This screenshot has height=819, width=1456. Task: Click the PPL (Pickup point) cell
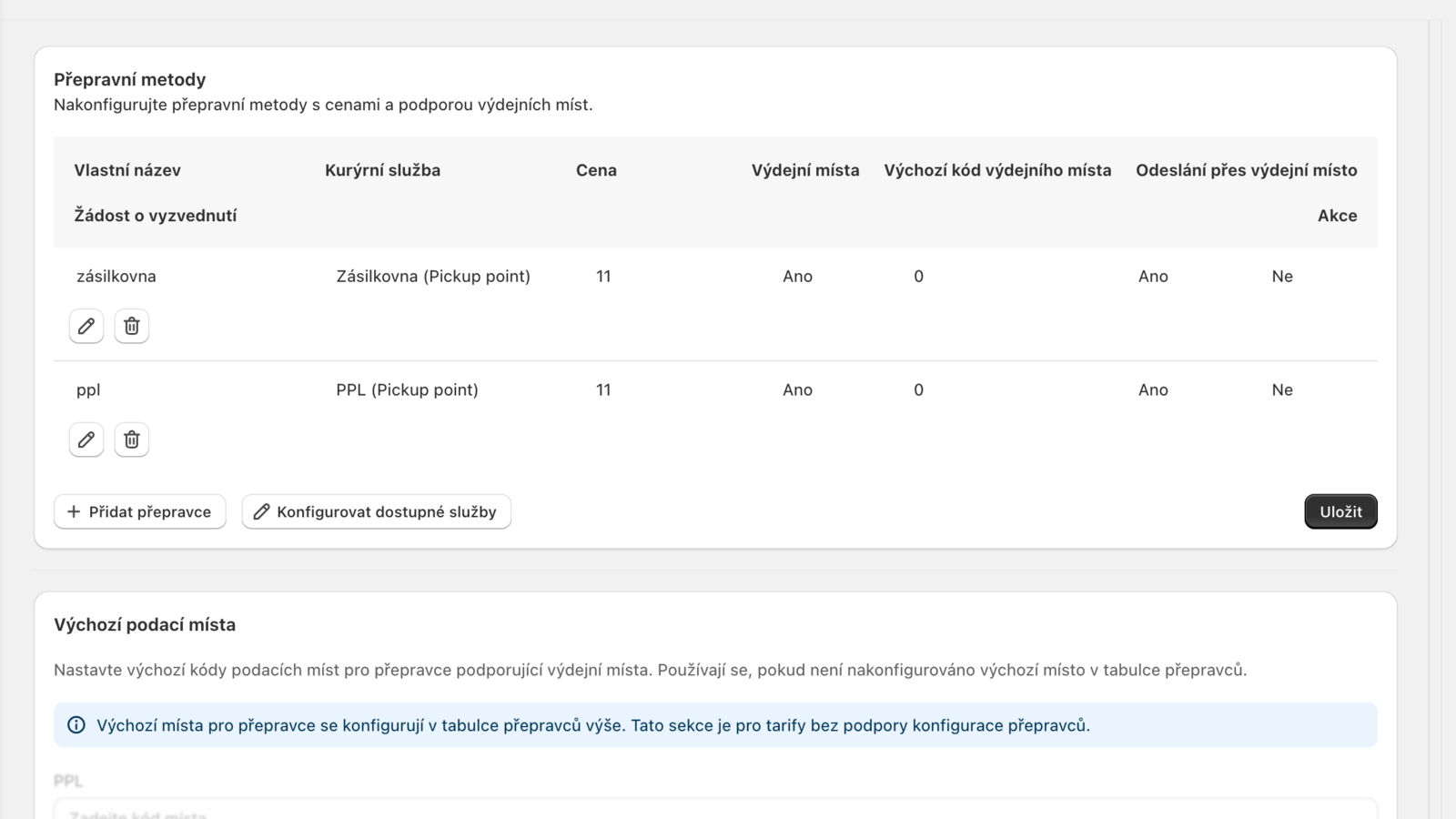[407, 390]
